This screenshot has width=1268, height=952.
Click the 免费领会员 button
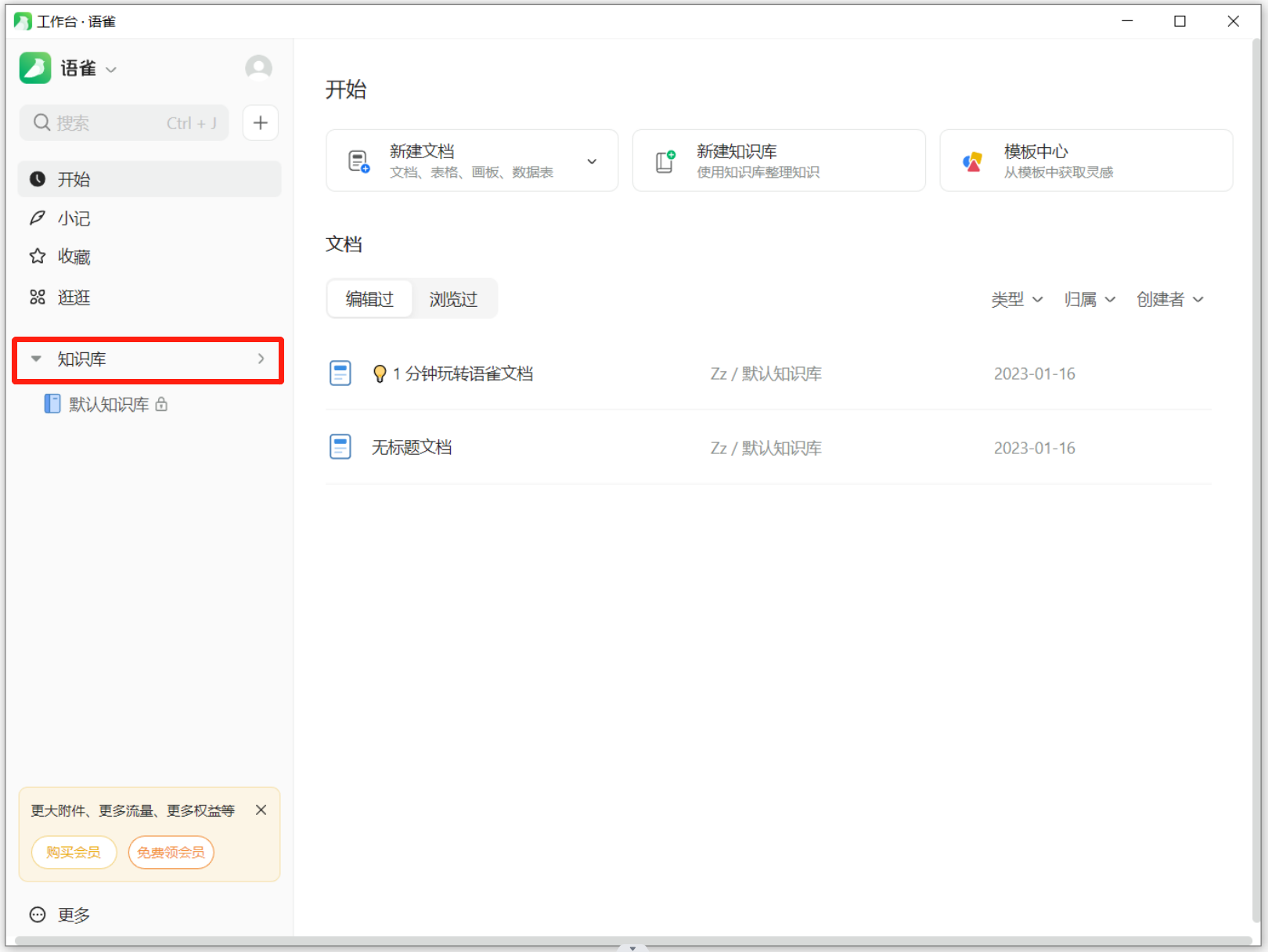171,852
